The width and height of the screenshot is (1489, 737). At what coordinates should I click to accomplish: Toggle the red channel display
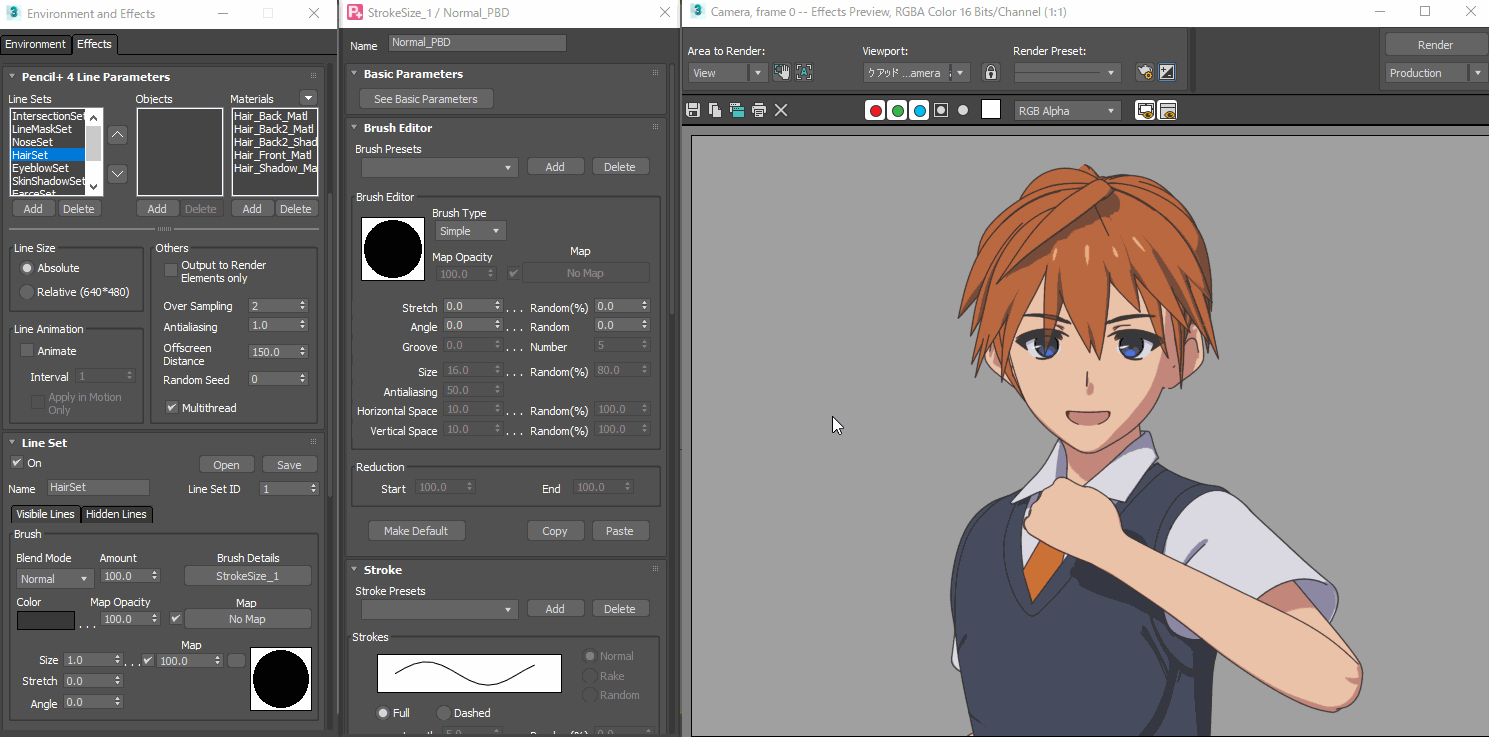tap(876, 111)
